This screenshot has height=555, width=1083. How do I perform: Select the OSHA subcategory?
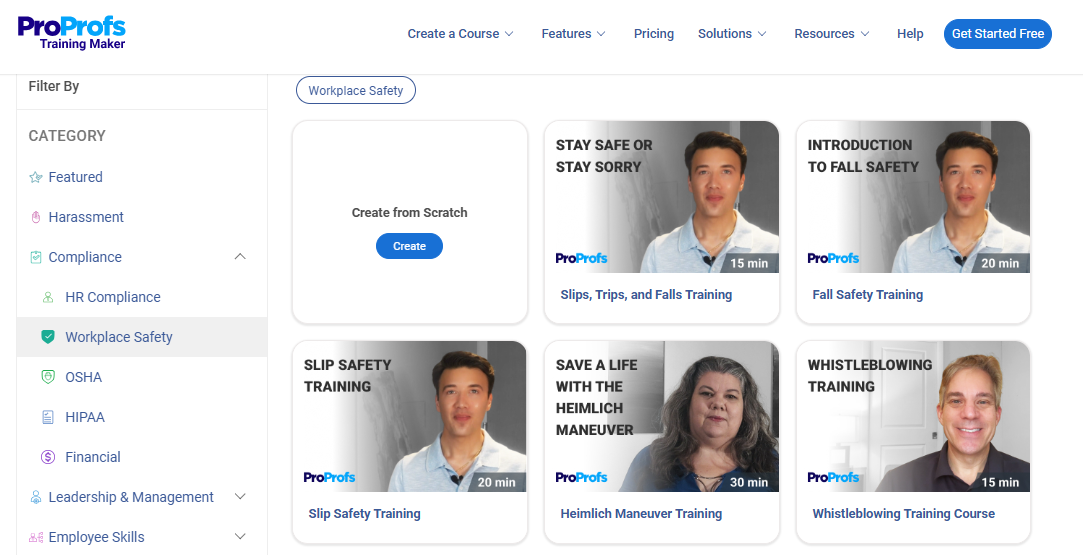pyautogui.click(x=84, y=378)
